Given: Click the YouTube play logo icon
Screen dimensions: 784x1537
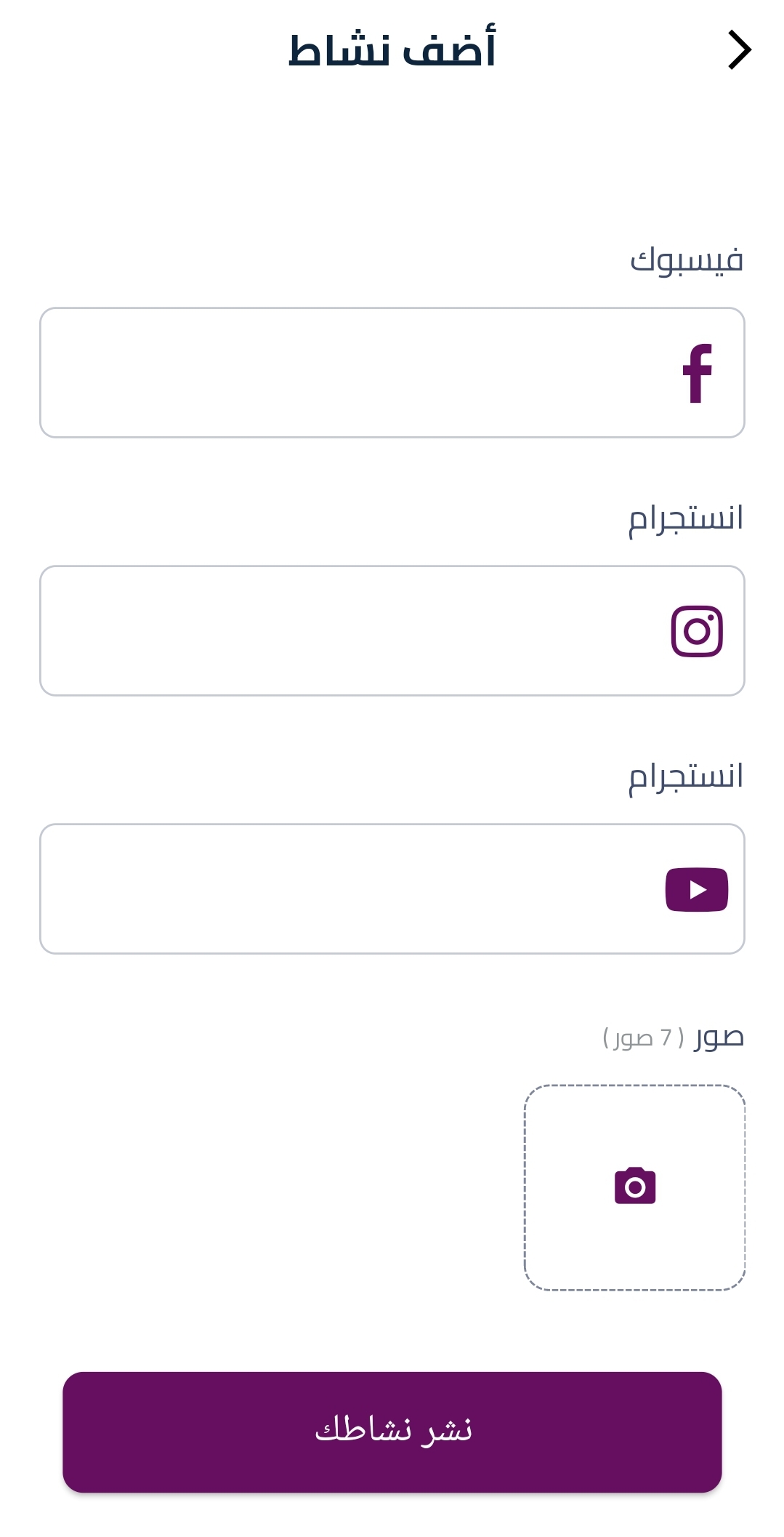Looking at the screenshot, I should (697, 889).
